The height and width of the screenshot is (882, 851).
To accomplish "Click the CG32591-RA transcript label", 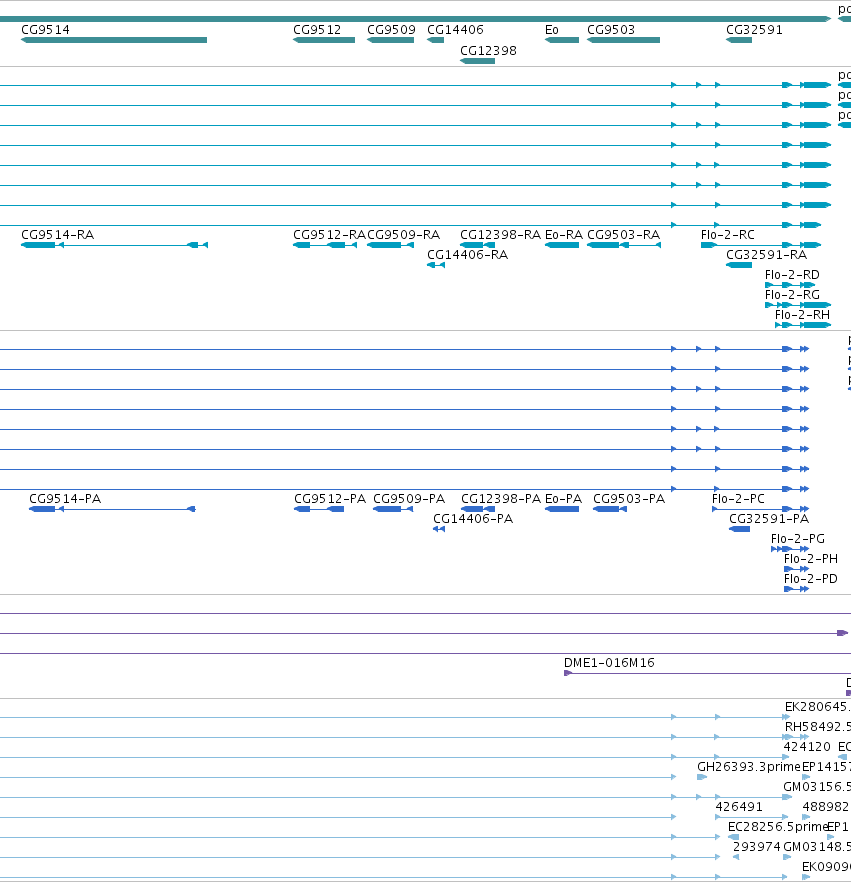I will tap(767, 255).
